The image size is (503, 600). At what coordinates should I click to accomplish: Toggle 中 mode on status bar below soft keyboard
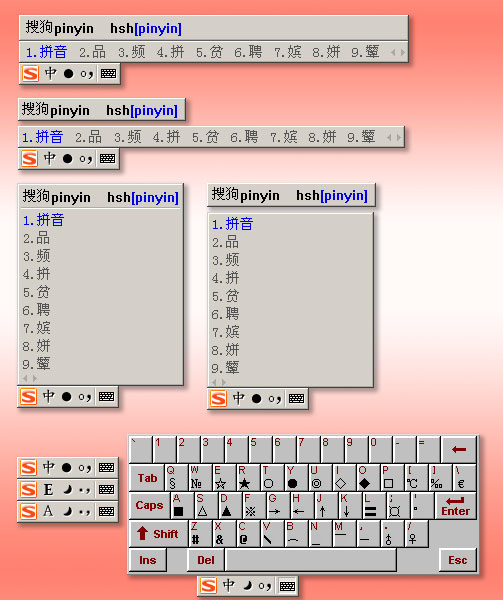pyautogui.click(x=229, y=585)
